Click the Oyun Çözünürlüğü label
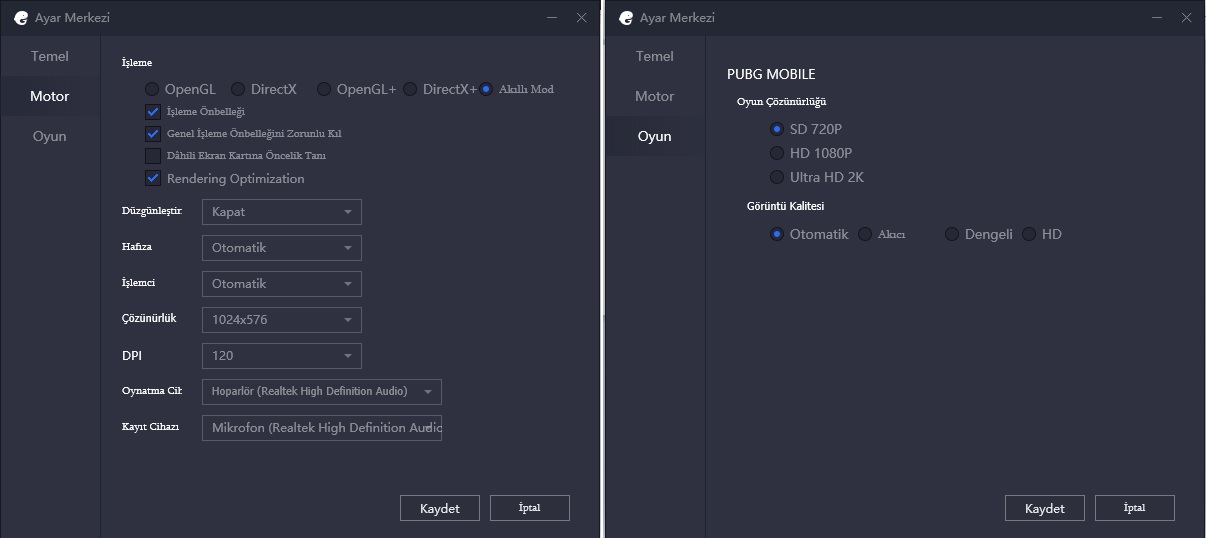Image resolution: width=1206 pixels, height=538 pixels. click(x=781, y=101)
